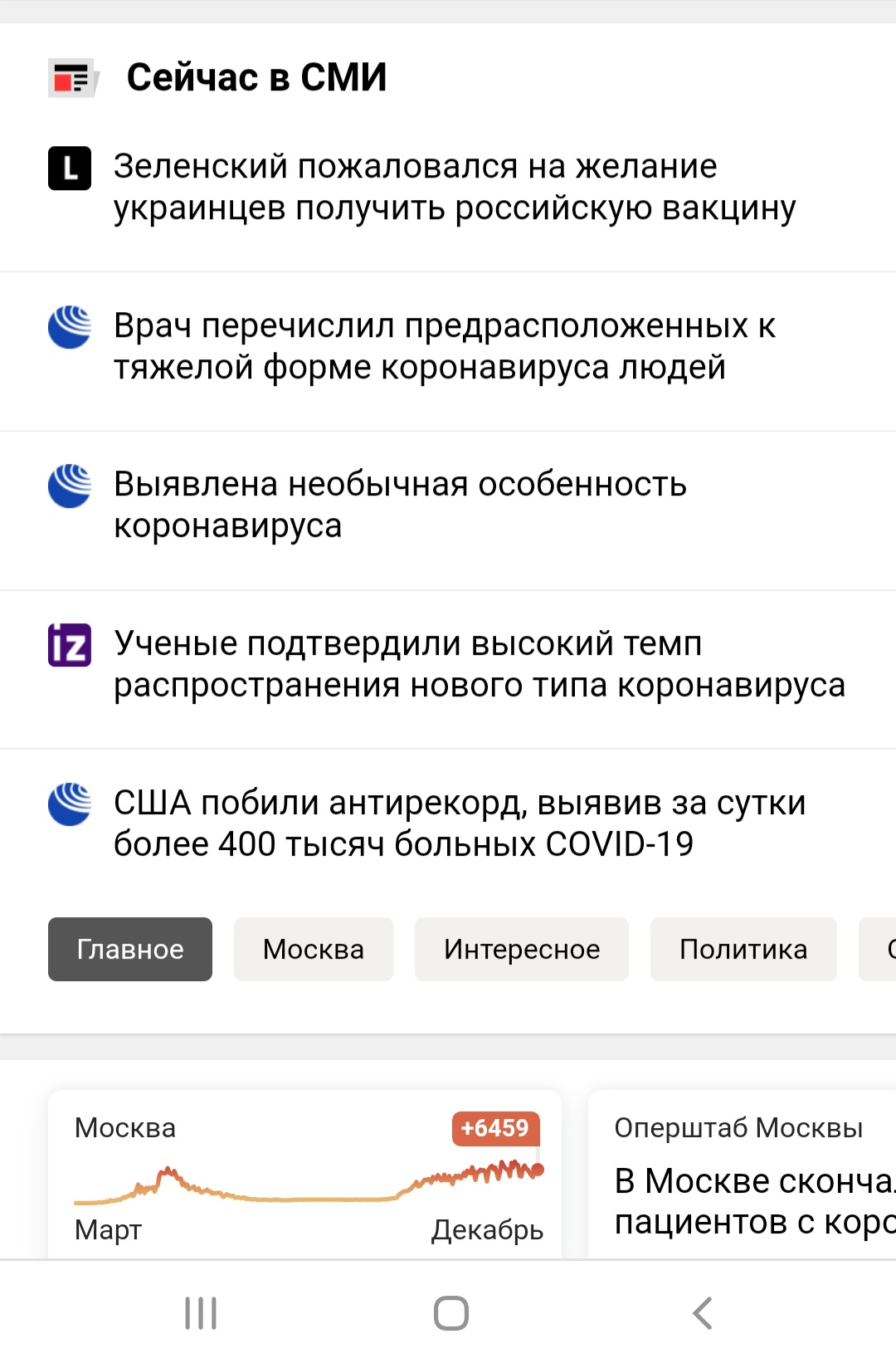This screenshot has height=1363, width=896.
Task: Open headline Врач перечислил предрасположенных к тяжелой форме
Action: tap(445, 346)
